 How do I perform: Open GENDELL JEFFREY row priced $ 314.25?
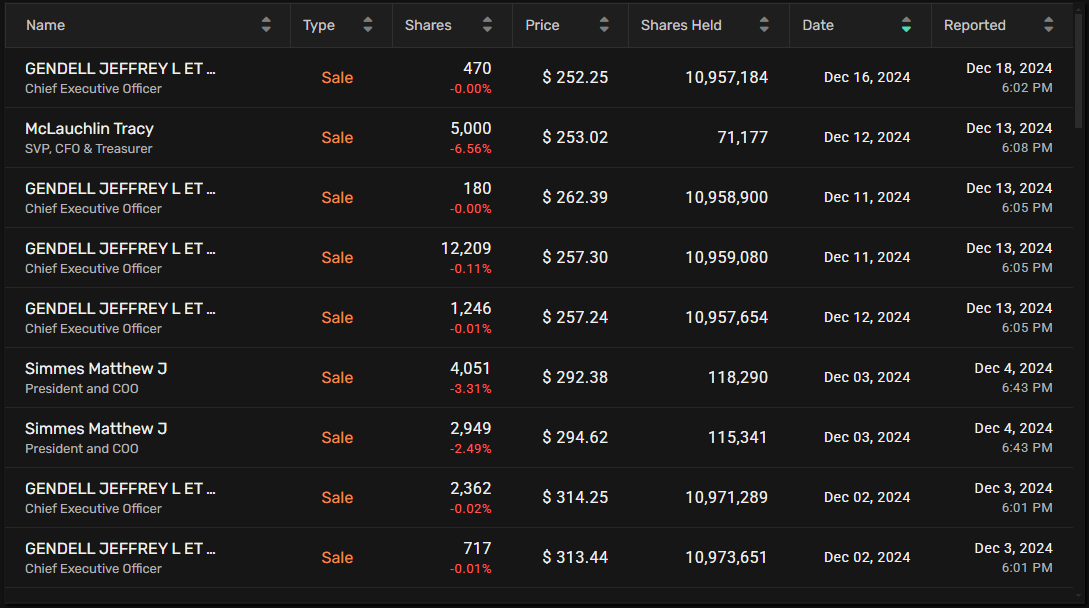[x=539, y=498]
